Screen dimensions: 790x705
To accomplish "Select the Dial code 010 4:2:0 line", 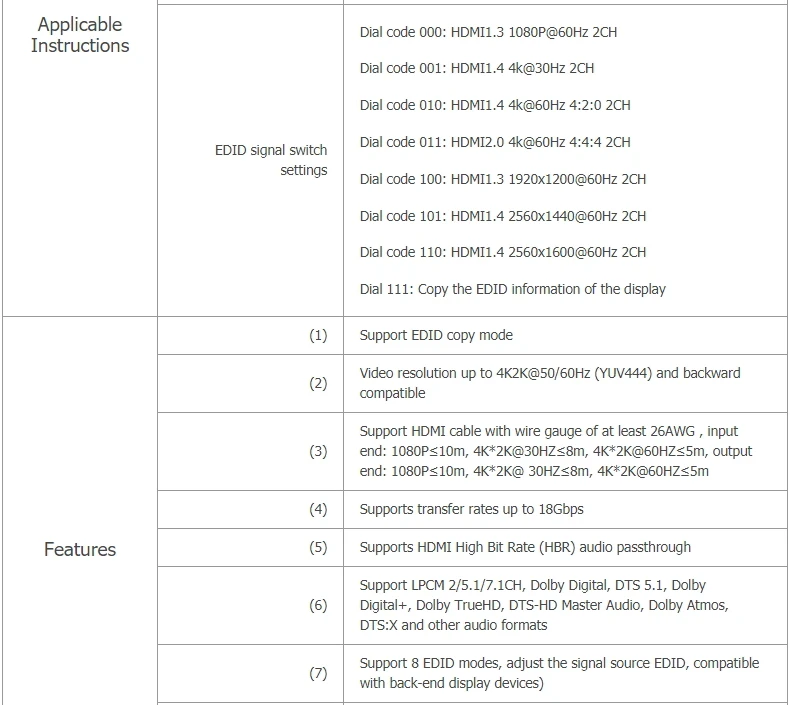I will pyautogui.click(x=495, y=105).
